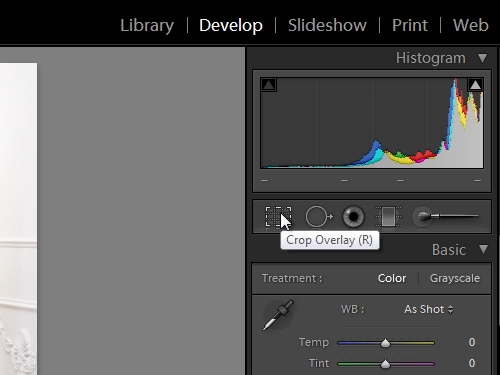Set treatment to Color
Viewport: 500px width, 375px height.
coord(392,278)
